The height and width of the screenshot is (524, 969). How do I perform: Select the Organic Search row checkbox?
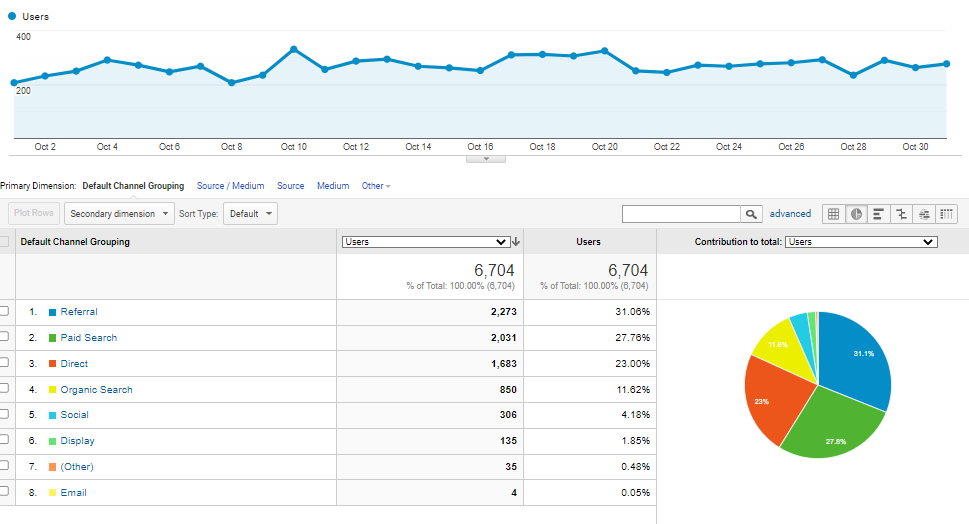coord(4,390)
